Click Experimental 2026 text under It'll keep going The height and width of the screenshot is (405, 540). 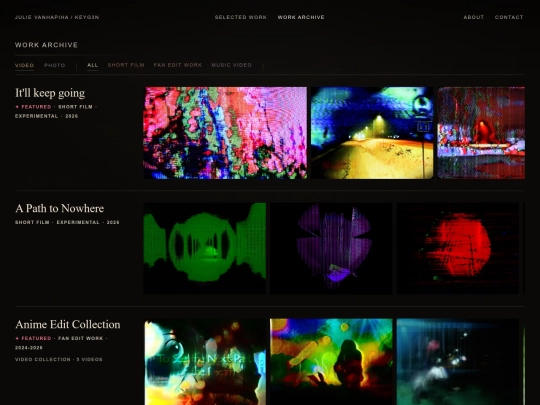(x=46, y=116)
